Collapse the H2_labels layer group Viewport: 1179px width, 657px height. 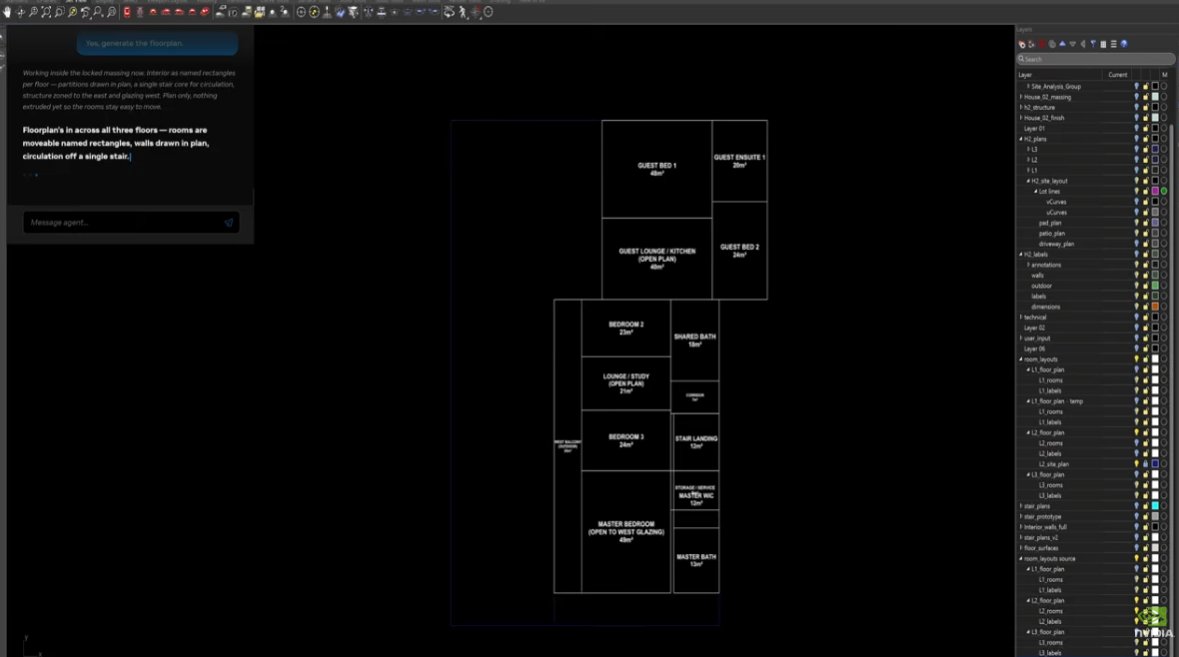(1020, 254)
